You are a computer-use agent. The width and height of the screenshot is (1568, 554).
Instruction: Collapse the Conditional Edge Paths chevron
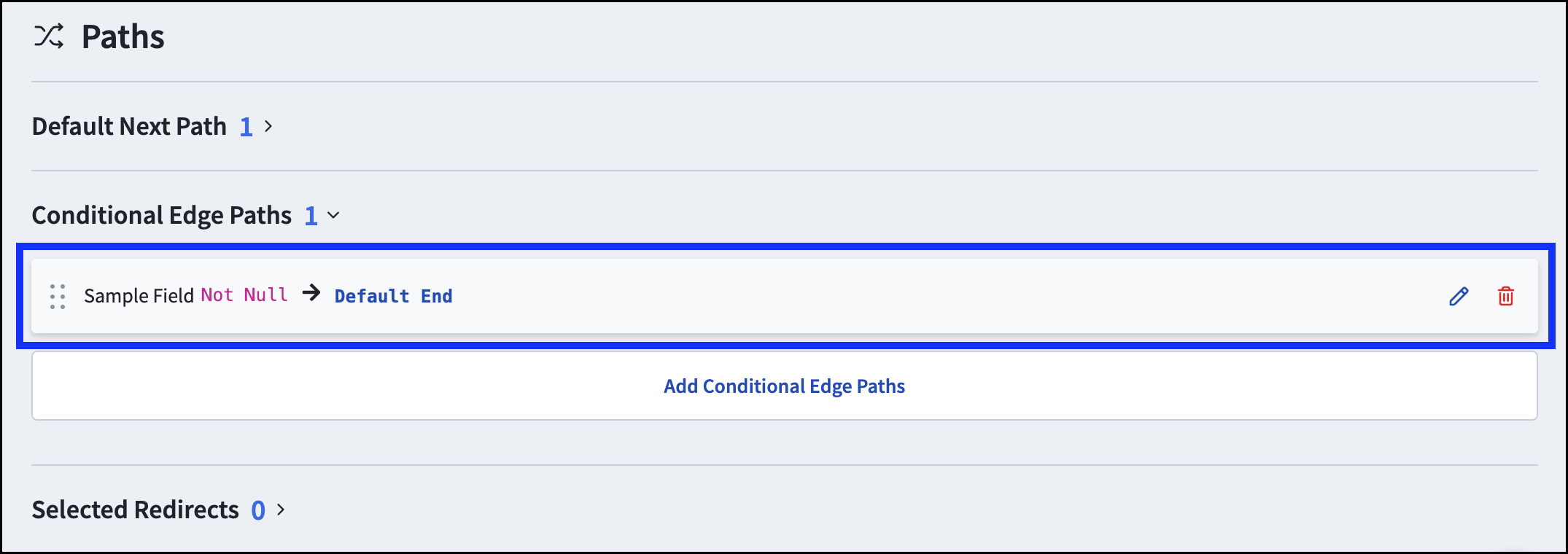click(333, 216)
